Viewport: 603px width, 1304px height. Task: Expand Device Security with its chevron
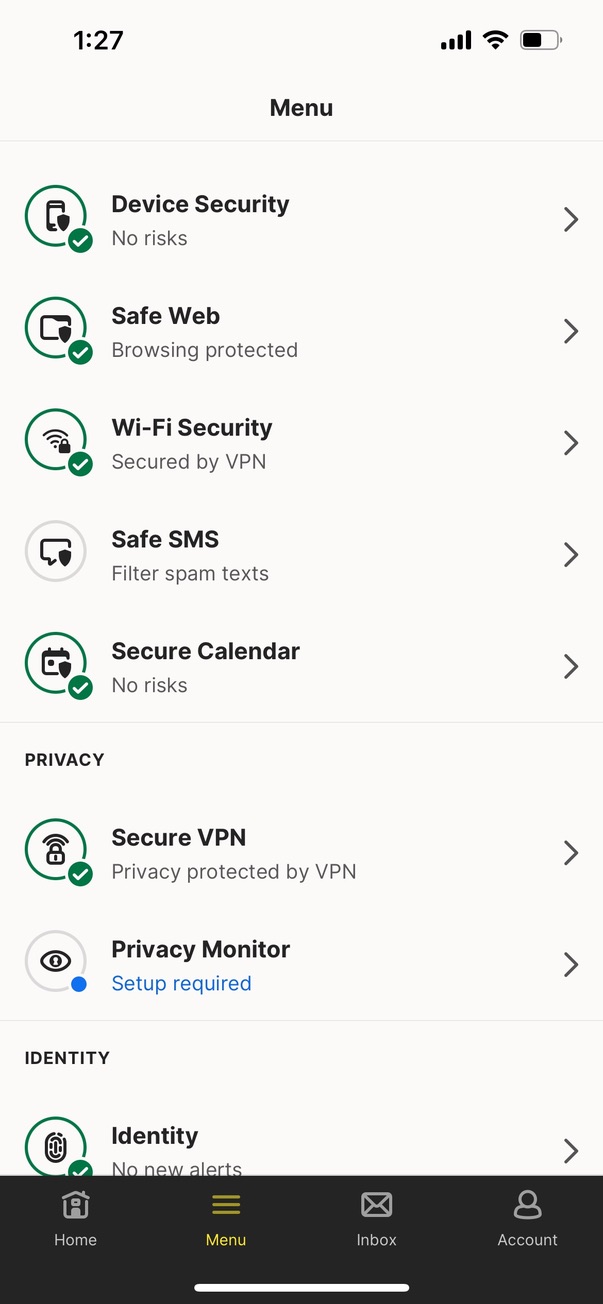571,220
